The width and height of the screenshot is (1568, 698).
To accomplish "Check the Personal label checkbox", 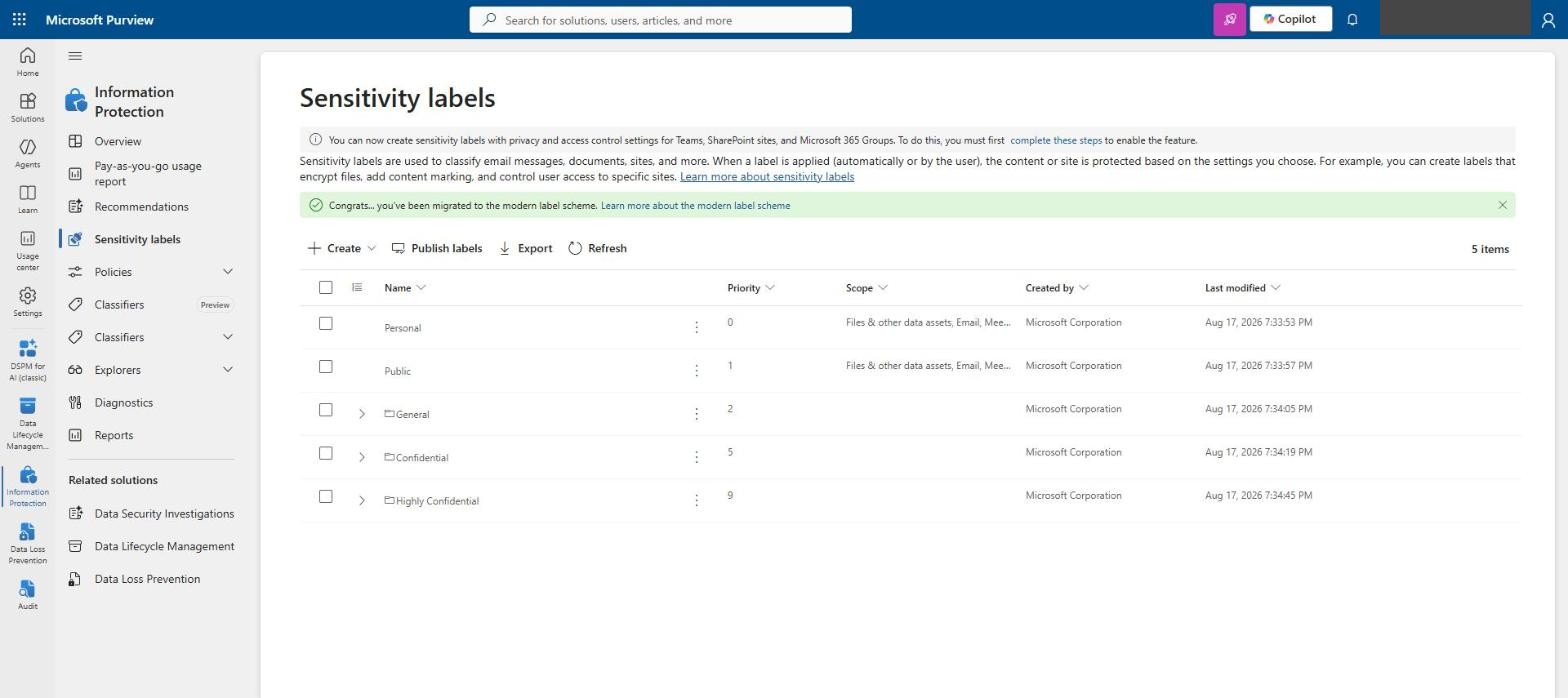I will 325,323.
